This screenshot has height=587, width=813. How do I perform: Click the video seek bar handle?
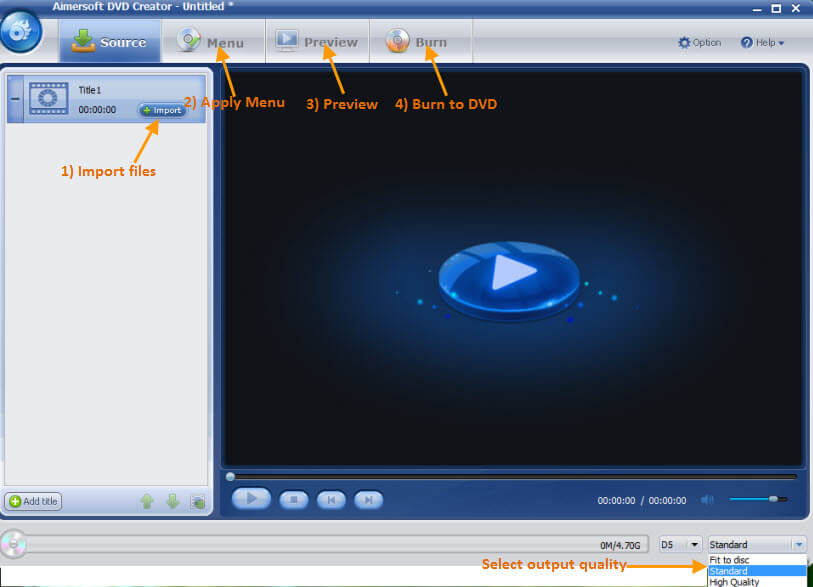point(231,477)
